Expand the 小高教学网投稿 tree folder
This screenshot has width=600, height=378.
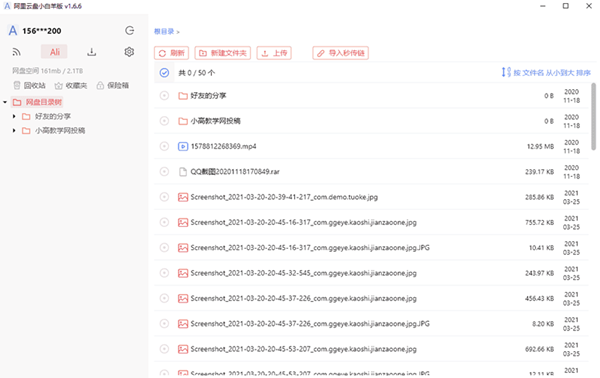14,130
